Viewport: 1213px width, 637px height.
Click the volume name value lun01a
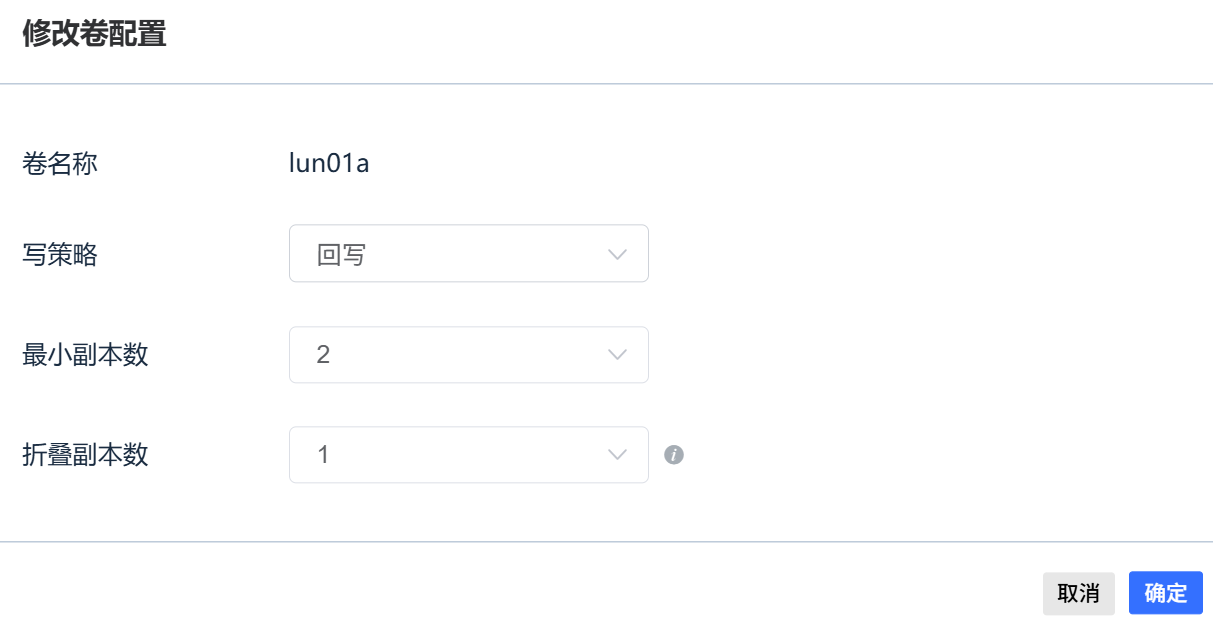click(329, 164)
